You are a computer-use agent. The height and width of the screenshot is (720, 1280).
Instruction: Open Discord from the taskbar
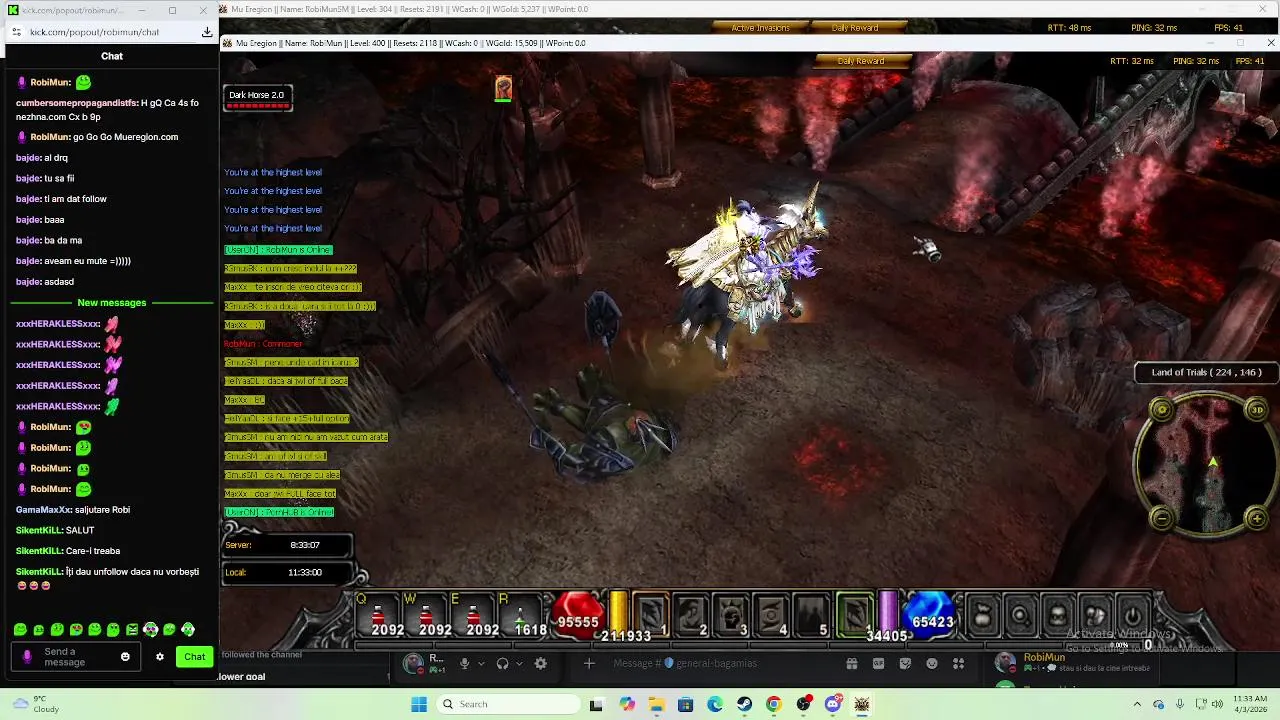pos(832,704)
